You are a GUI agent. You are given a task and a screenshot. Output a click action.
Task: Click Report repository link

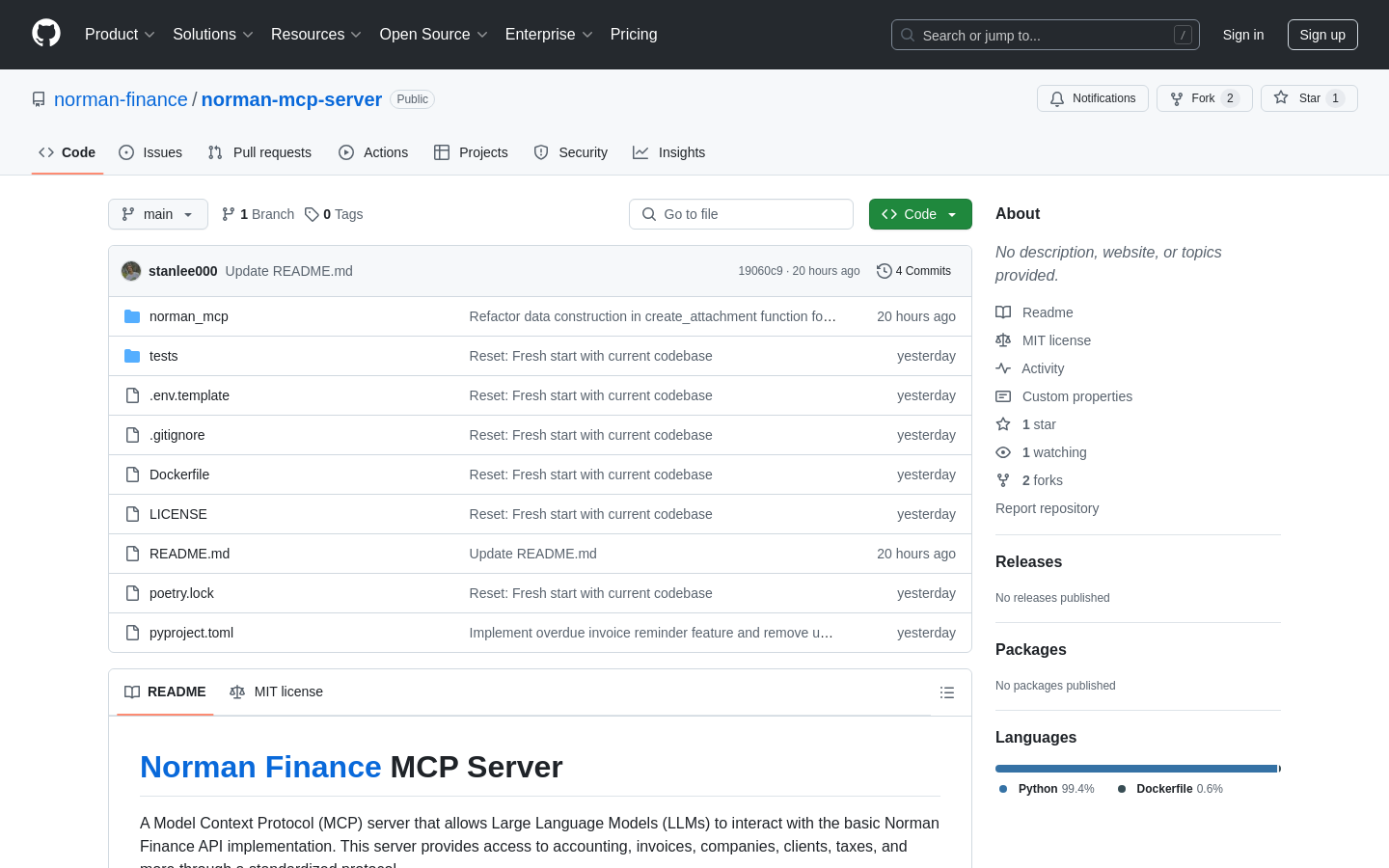tap(1047, 508)
